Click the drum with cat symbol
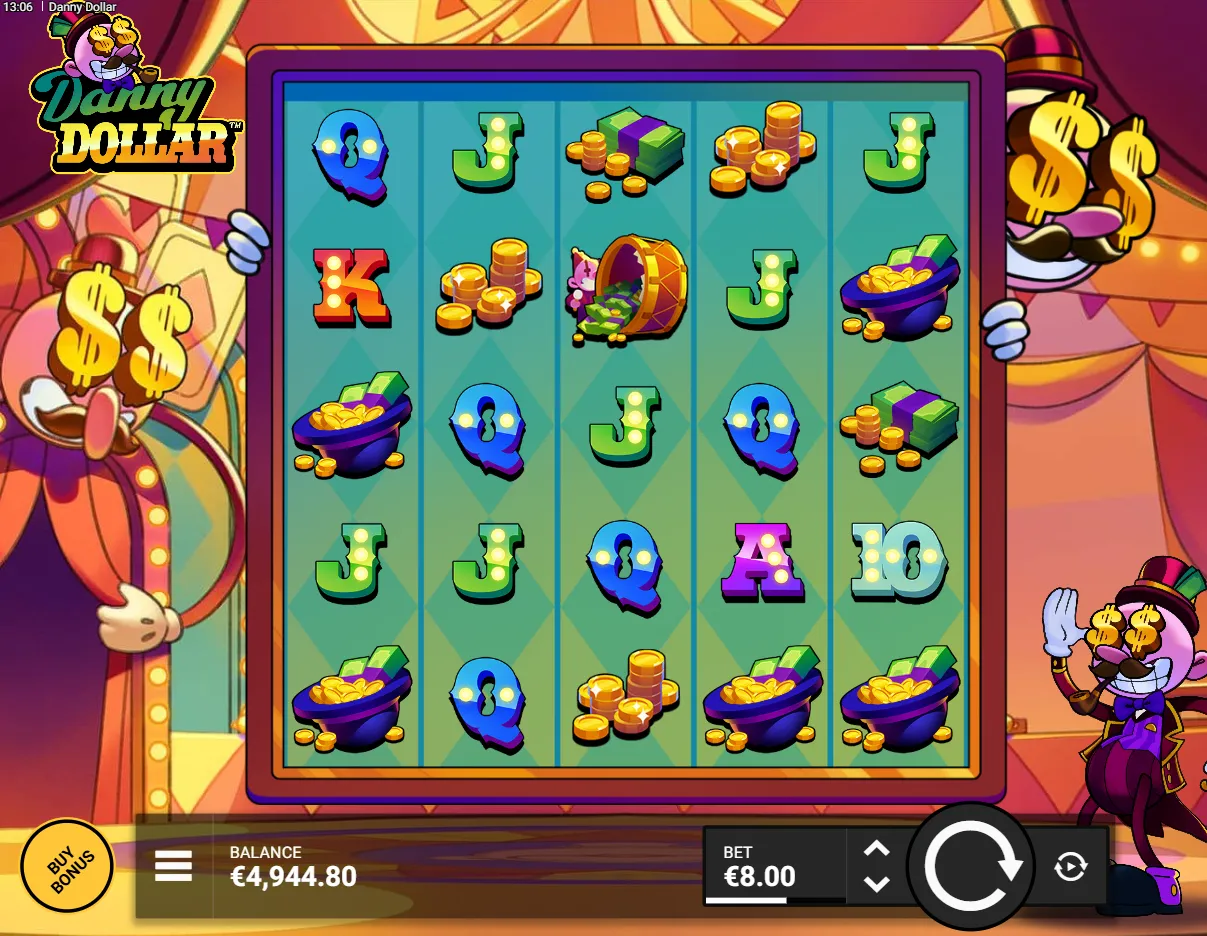Viewport: 1207px width, 936px height. [627, 290]
